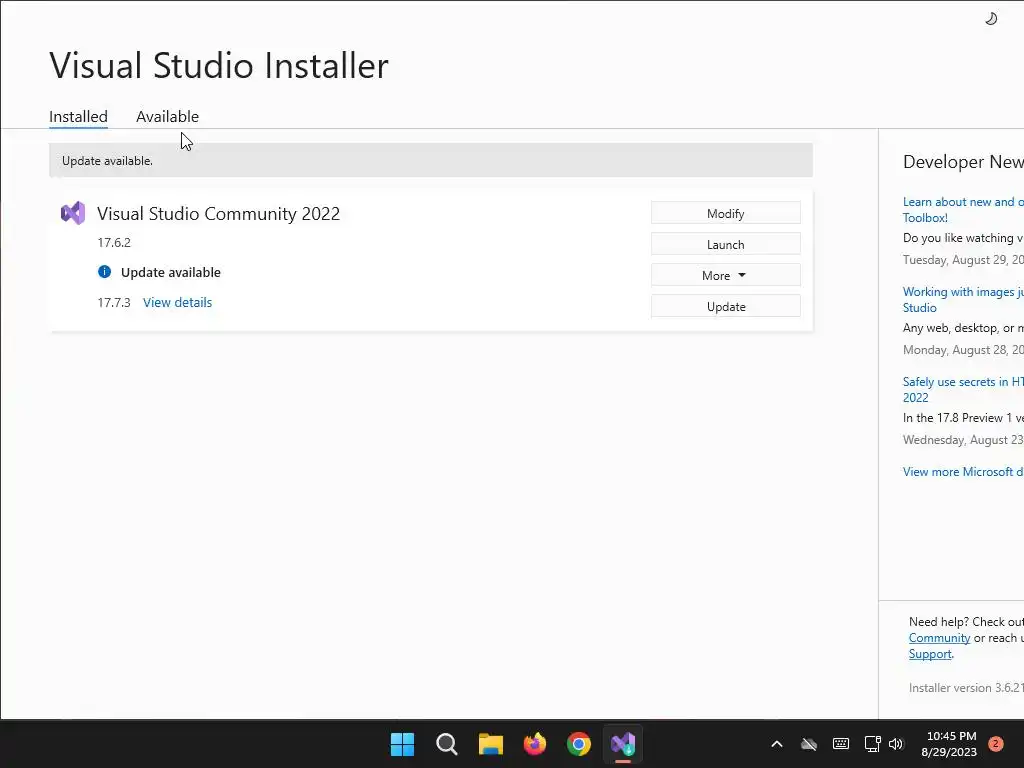Click the 'Tuesday, August 29' date text
Viewport: 1024px width, 768px height.
(963, 260)
